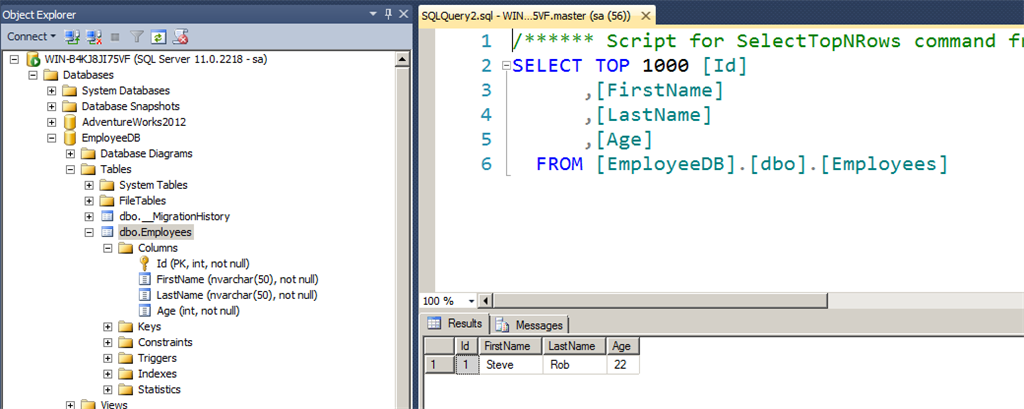Select the Tables folder icon
The width and height of the screenshot is (1024, 409).
coord(88,170)
